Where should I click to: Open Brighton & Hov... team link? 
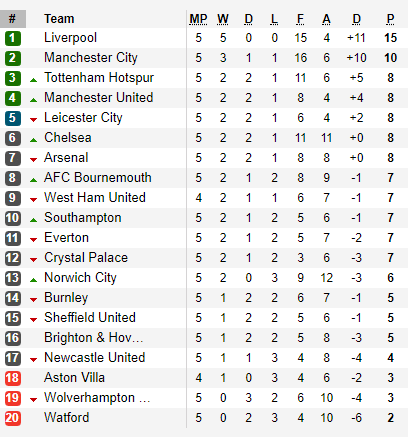click(x=94, y=338)
